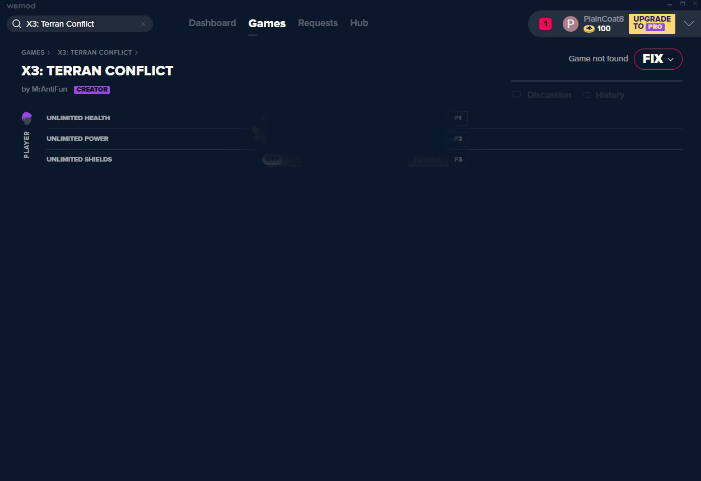Click Upgrade to Pro button
The image size is (701, 481).
pyautogui.click(x=651, y=24)
